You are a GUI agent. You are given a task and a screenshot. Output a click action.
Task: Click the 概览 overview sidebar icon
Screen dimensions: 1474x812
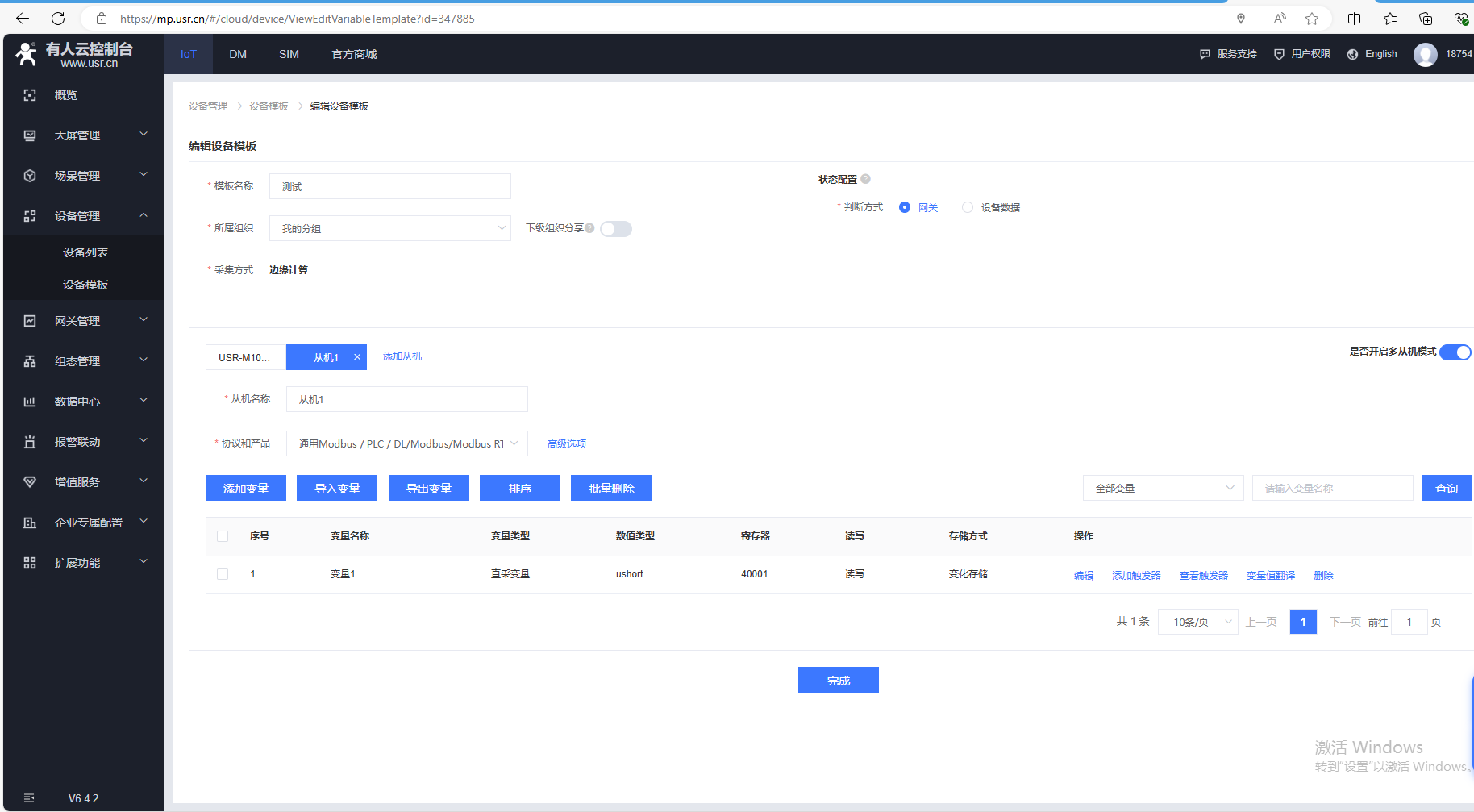[30, 95]
